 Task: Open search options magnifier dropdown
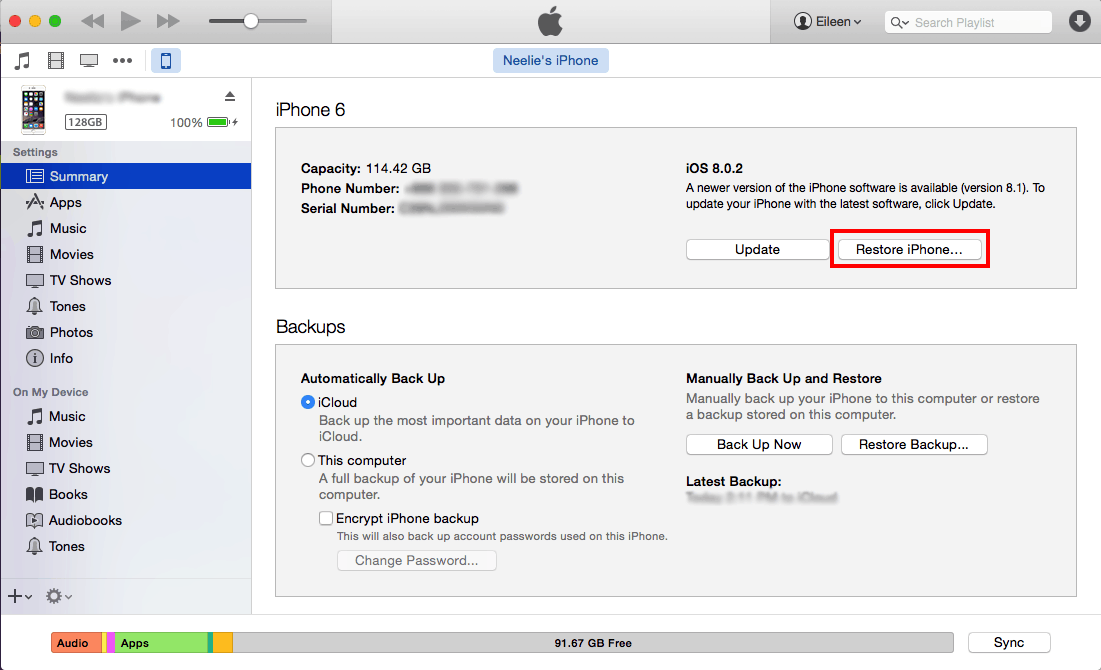tap(899, 22)
